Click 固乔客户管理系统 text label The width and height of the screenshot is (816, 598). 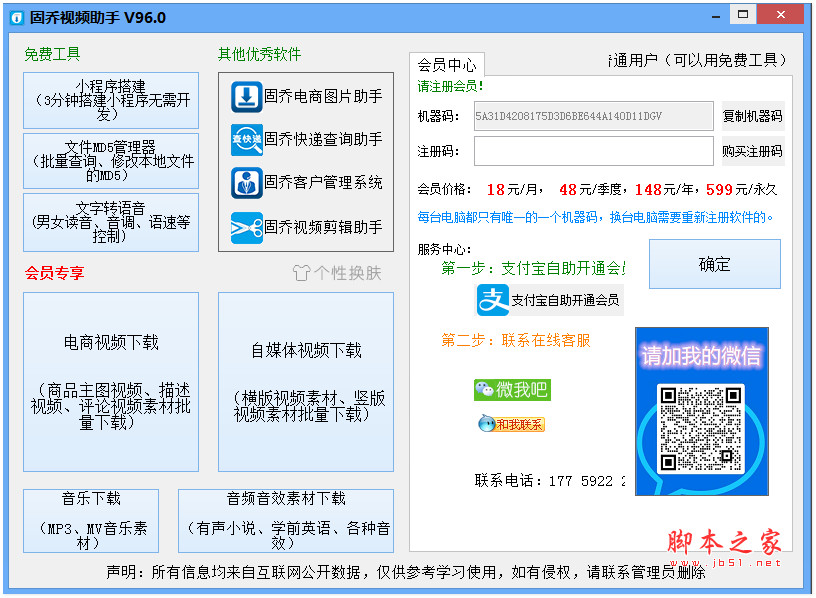[323, 183]
